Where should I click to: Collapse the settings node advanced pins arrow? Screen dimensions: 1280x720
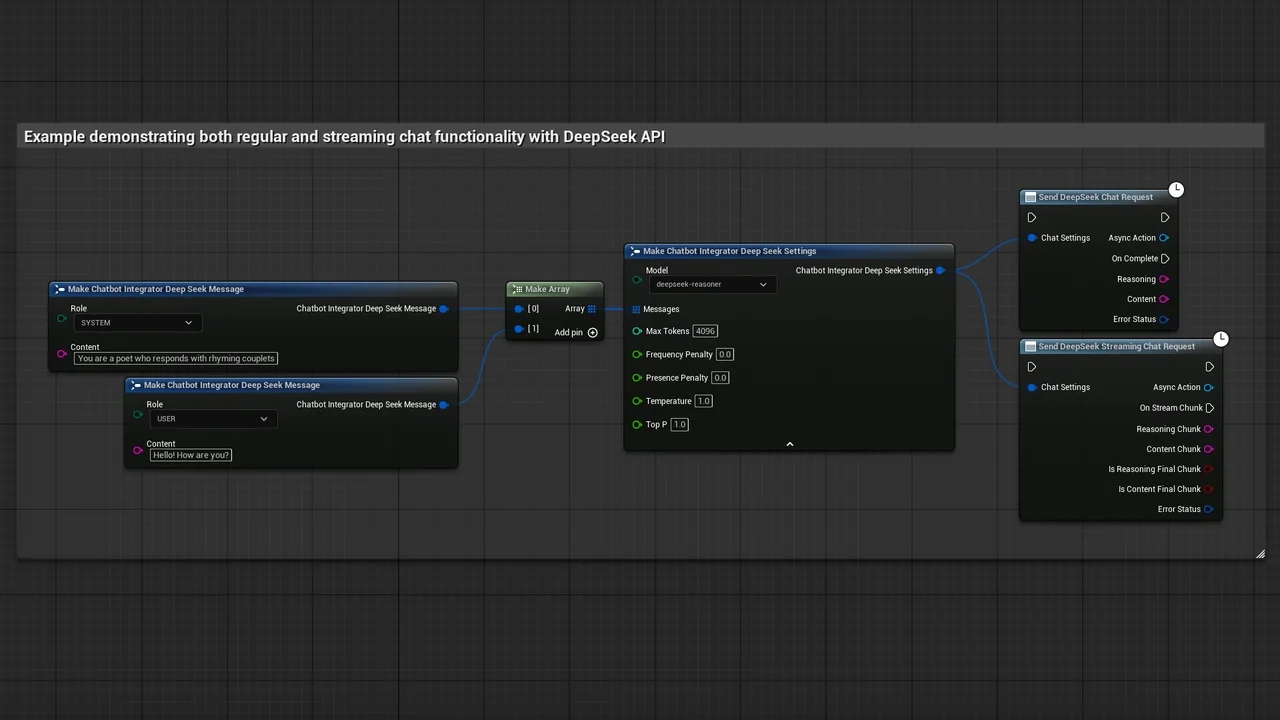pyautogui.click(x=789, y=444)
